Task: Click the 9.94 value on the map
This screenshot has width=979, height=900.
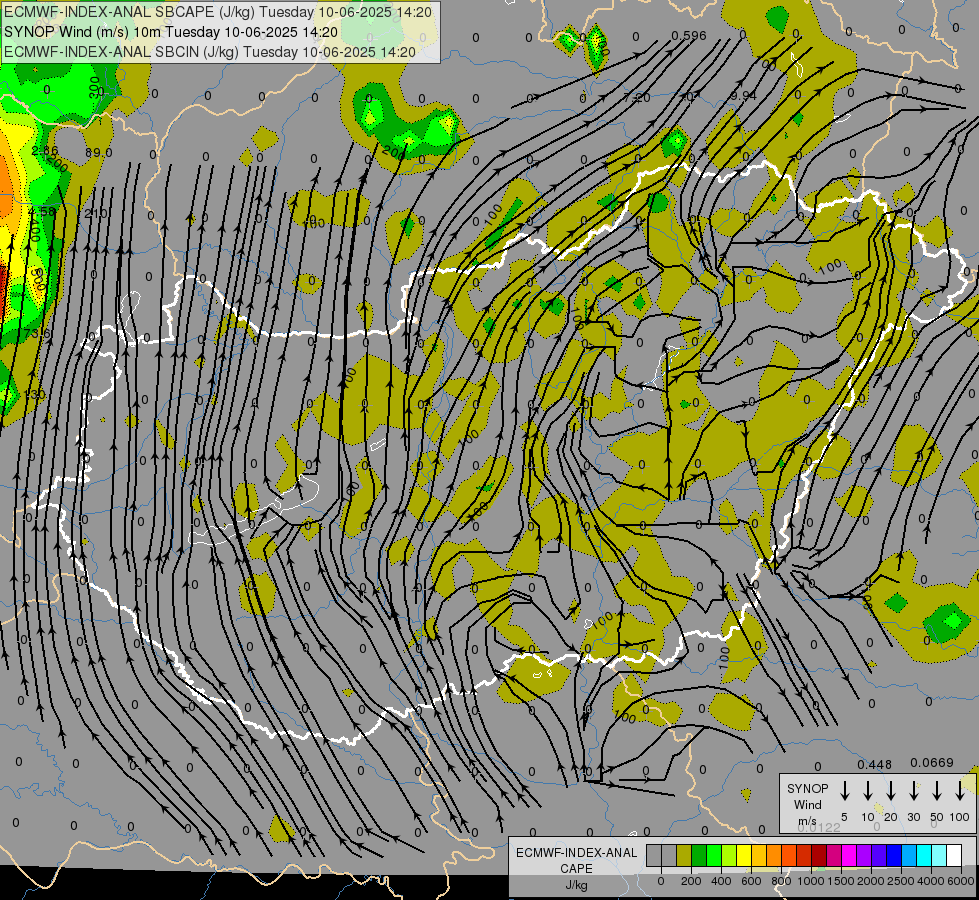Action: [x=743, y=95]
